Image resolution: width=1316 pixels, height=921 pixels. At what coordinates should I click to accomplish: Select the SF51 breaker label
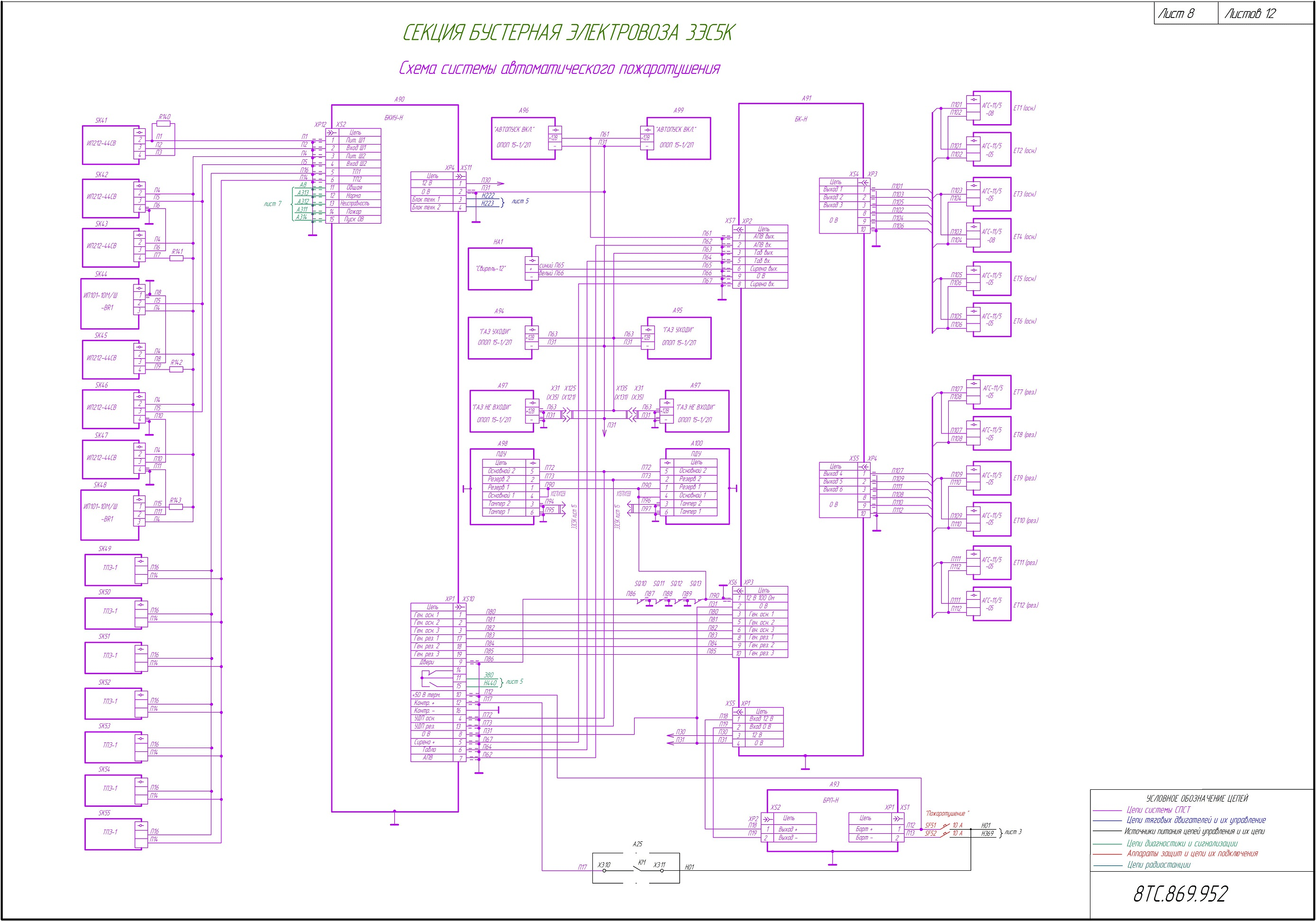930,825
